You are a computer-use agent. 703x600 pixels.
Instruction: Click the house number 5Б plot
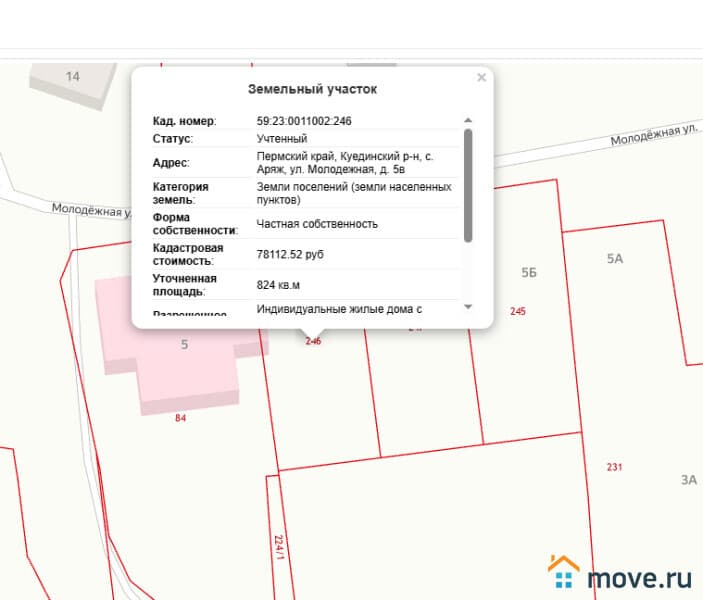(529, 273)
